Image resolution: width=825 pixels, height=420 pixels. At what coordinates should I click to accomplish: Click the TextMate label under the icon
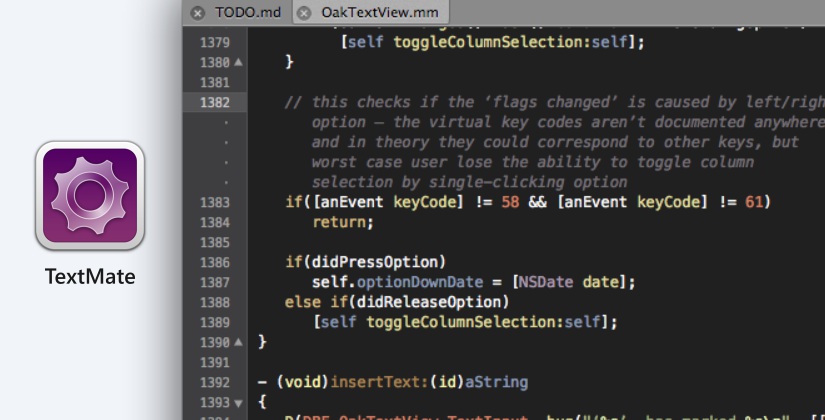(x=90, y=276)
